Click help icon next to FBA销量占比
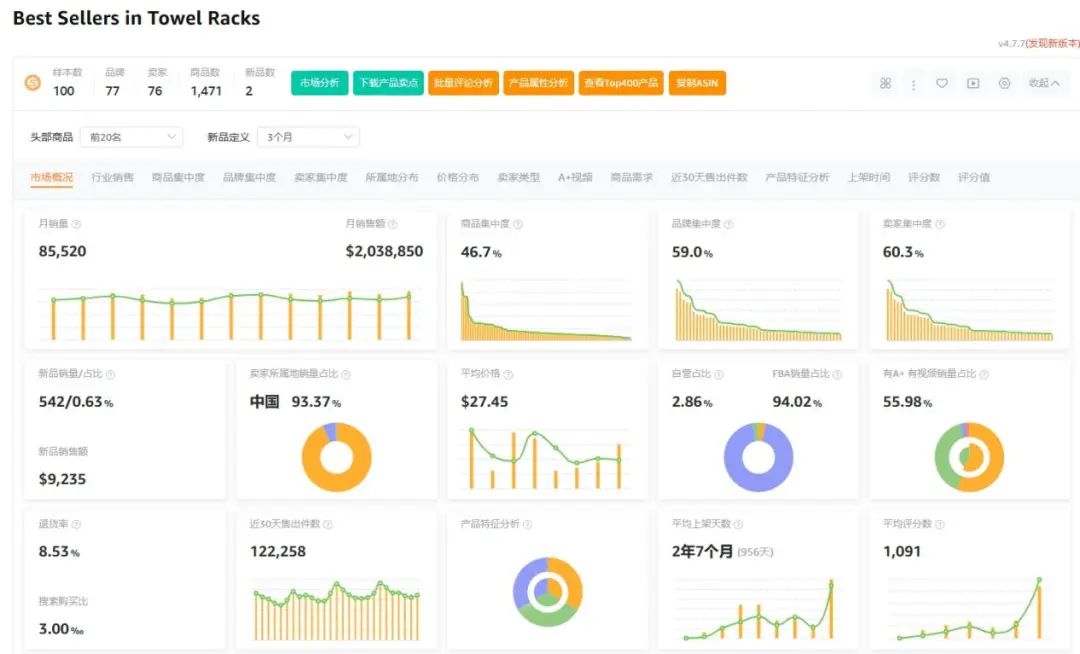 (x=838, y=375)
